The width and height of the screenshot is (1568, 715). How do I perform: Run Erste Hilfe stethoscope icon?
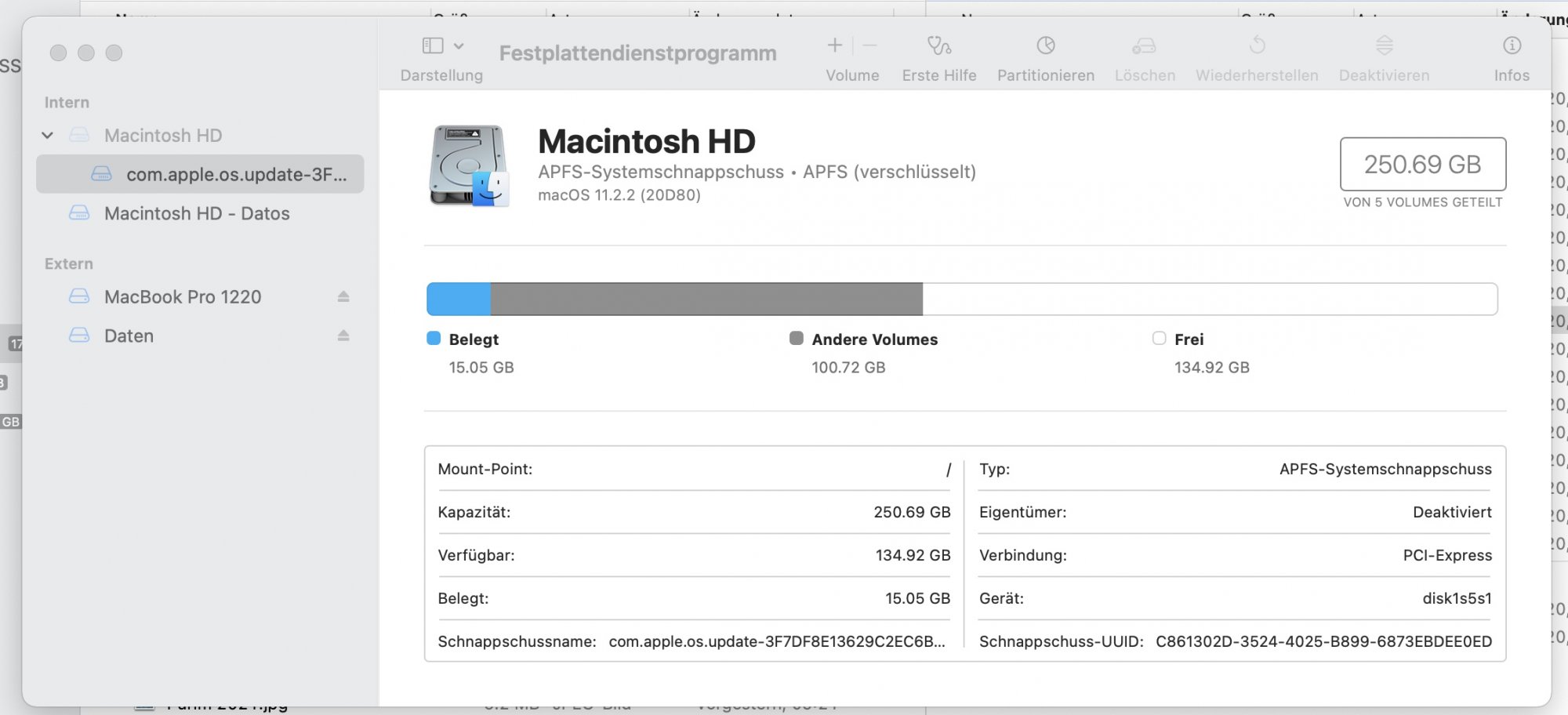point(939,45)
